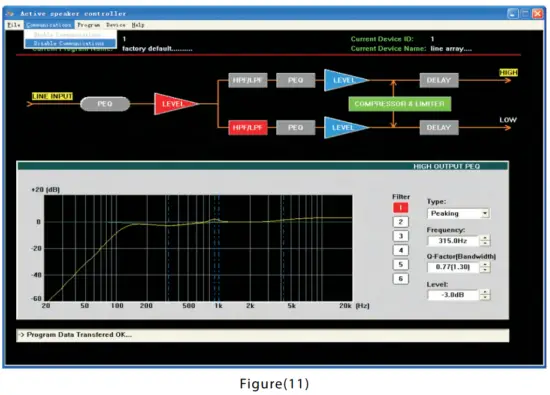Click the frequency response graph

[x=198, y=248]
